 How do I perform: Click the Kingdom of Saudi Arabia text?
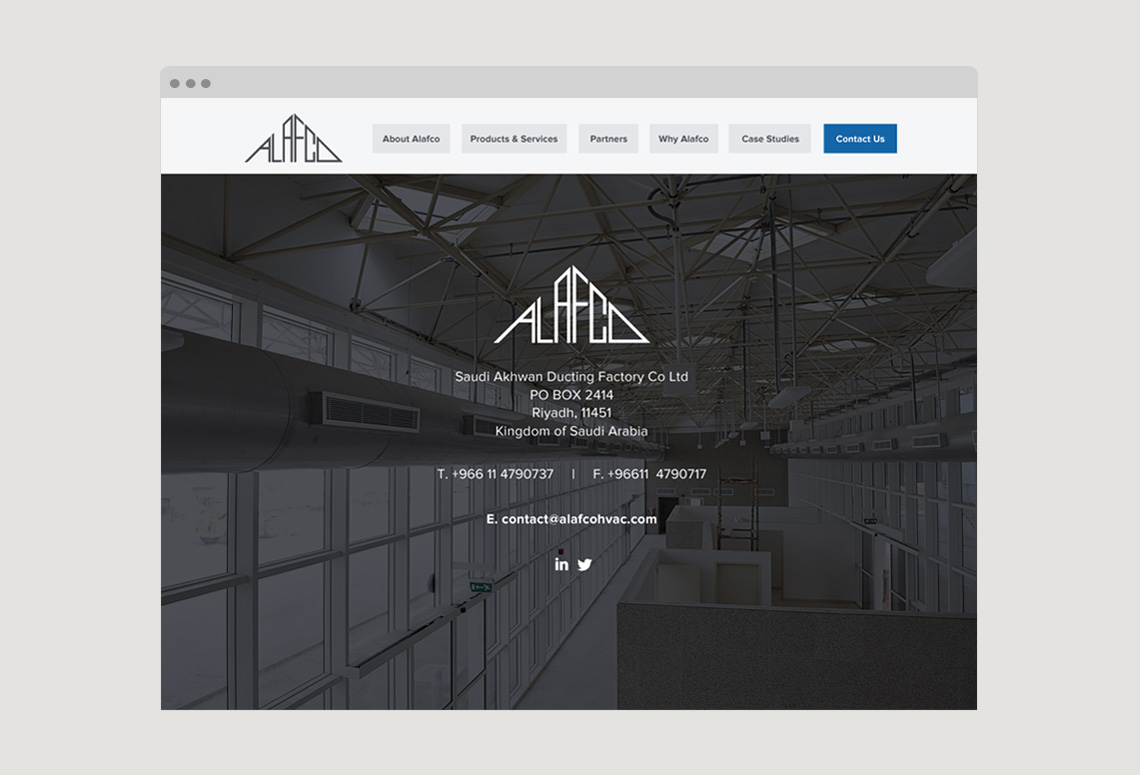click(571, 431)
